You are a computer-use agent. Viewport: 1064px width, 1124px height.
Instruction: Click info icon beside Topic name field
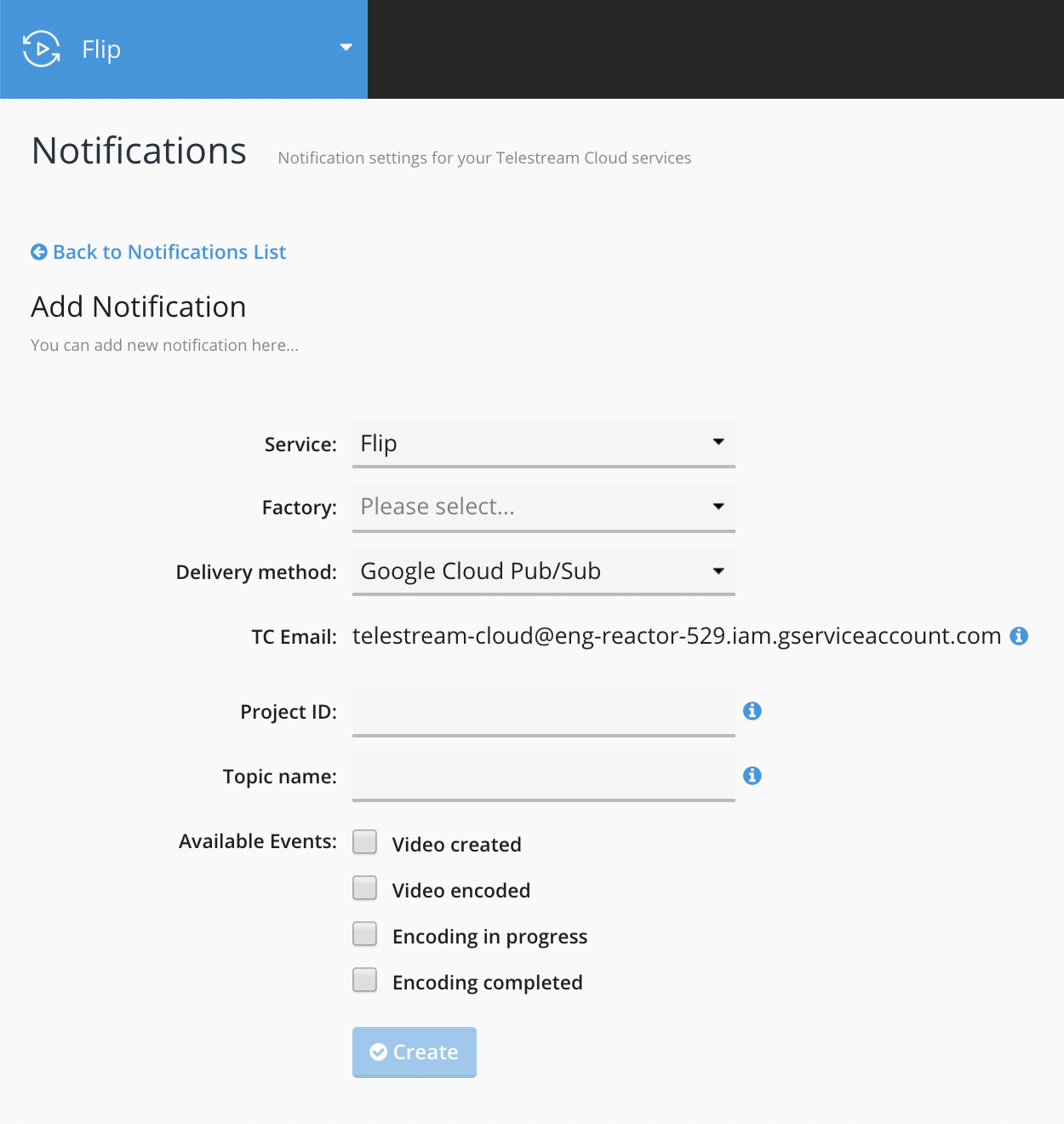pyautogui.click(x=752, y=776)
